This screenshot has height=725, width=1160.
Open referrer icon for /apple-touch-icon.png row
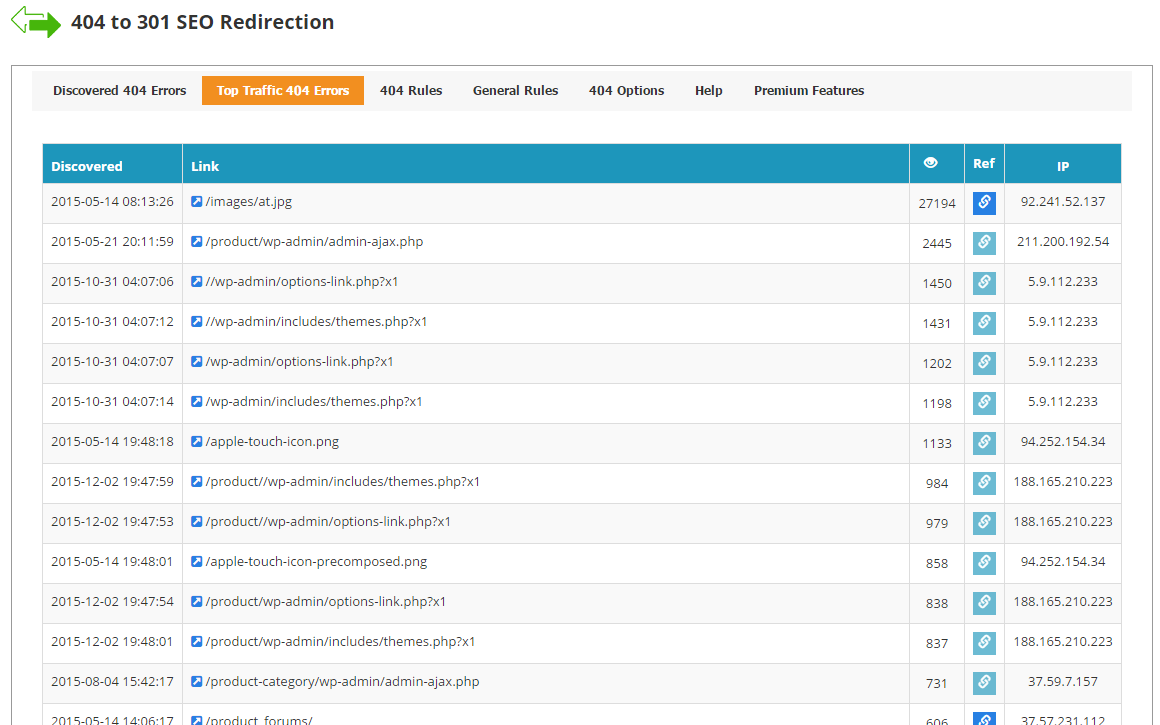tap(984, 442)
